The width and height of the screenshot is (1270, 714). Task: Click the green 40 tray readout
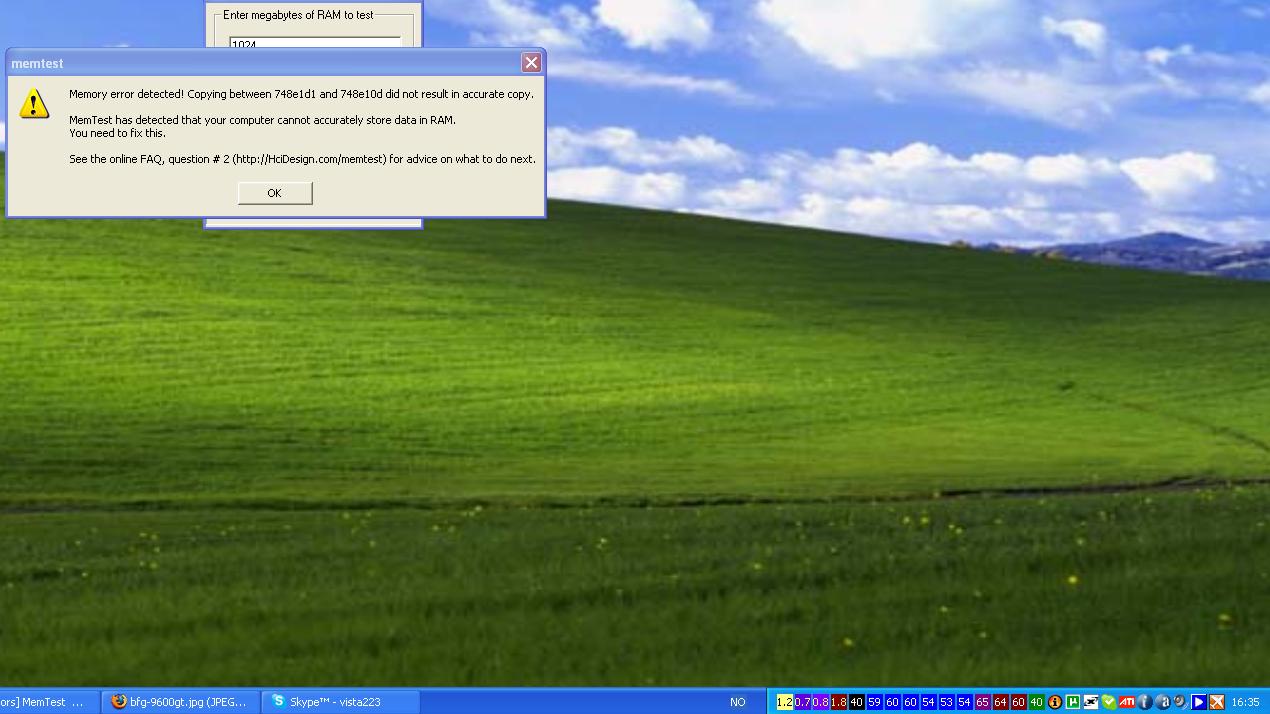[x=1036, y=702]
